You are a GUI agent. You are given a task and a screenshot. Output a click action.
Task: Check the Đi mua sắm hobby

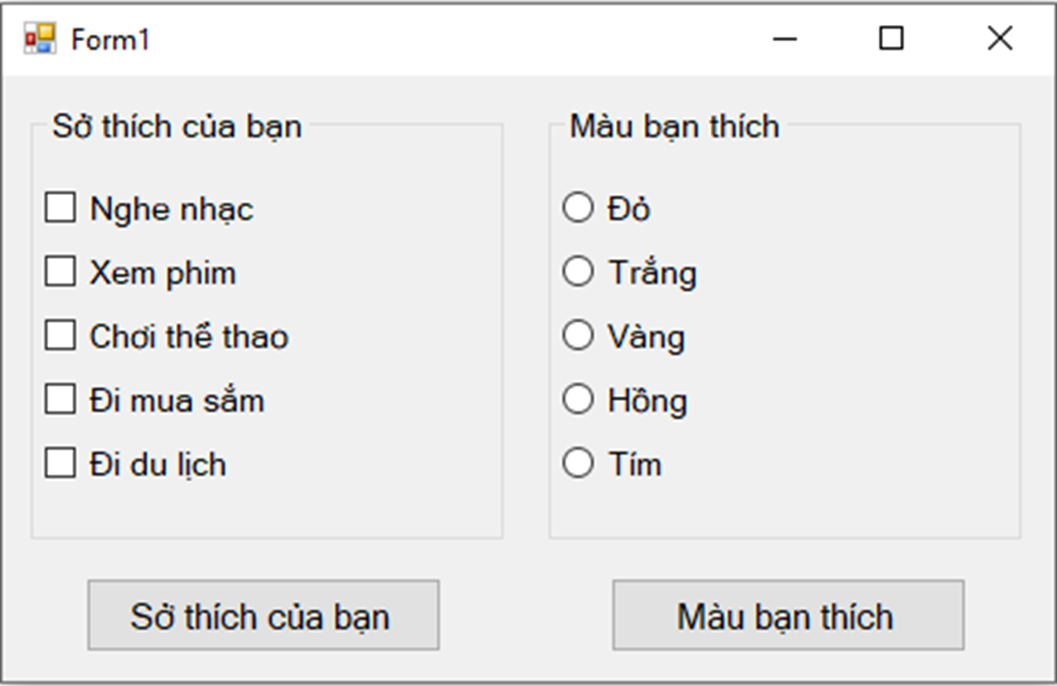click(x=58, y=400)
